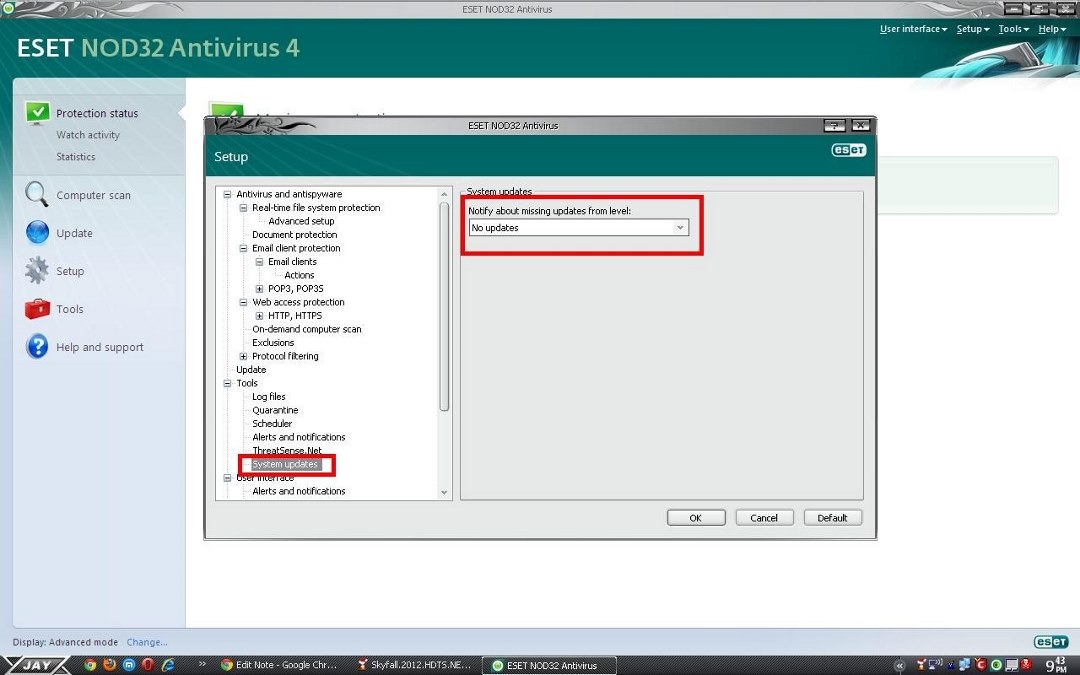Select Document protection in the setup tree
Screen dimensions: 1080x675
pos(295,234)
